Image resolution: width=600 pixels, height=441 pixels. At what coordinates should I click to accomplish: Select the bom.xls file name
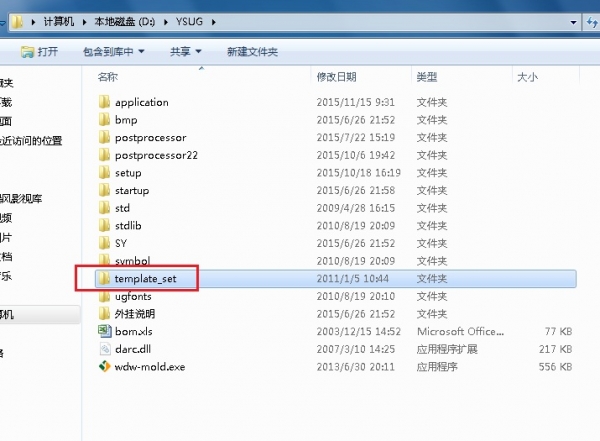[x=134, y=331]
